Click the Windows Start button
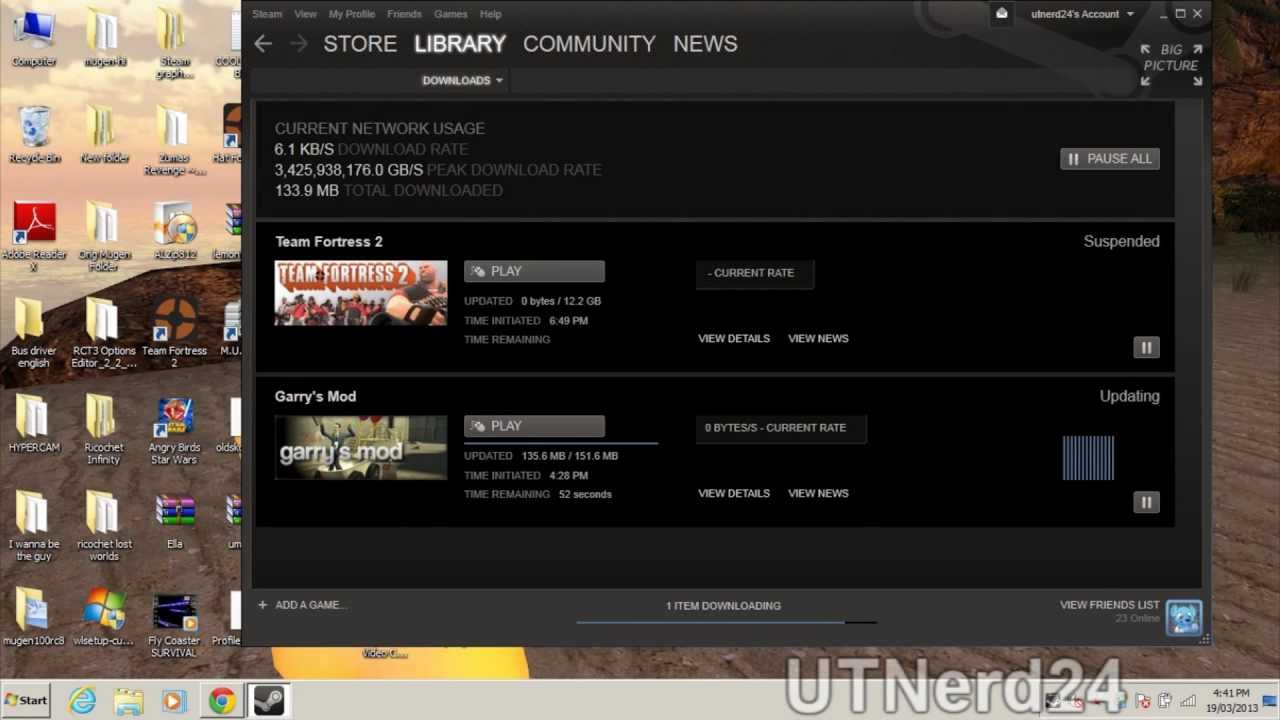The height and width of the screenshot is (720, 1280). point(26,700)
